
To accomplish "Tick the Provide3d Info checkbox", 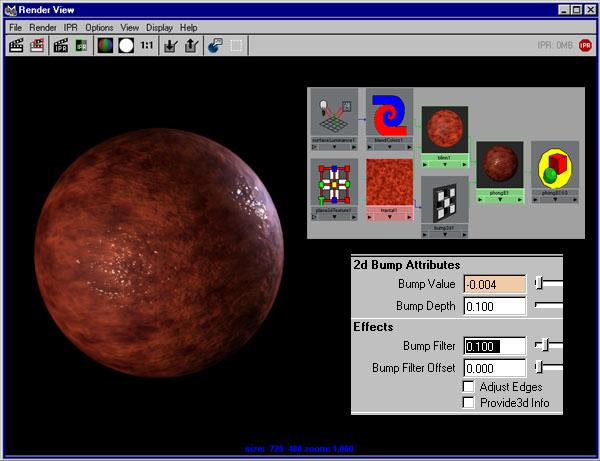I will pyautogui.click(x=468, y=402).
